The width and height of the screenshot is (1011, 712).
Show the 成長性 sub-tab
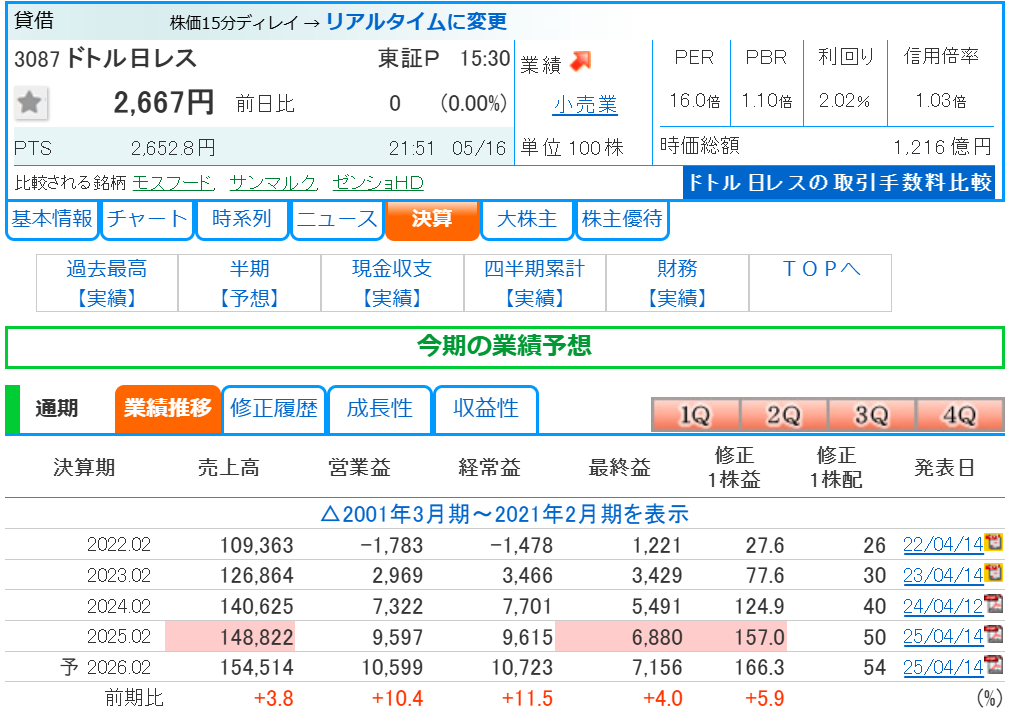coord(380,409)
